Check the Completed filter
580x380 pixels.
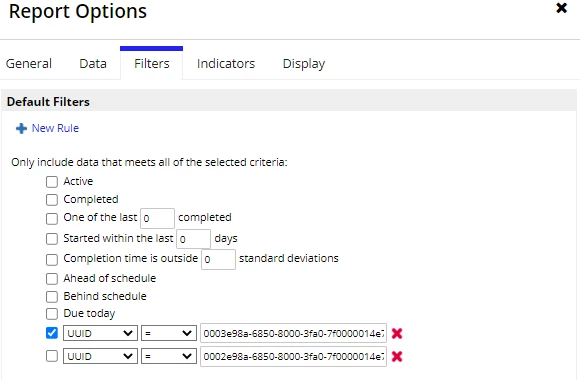[52, 199]
